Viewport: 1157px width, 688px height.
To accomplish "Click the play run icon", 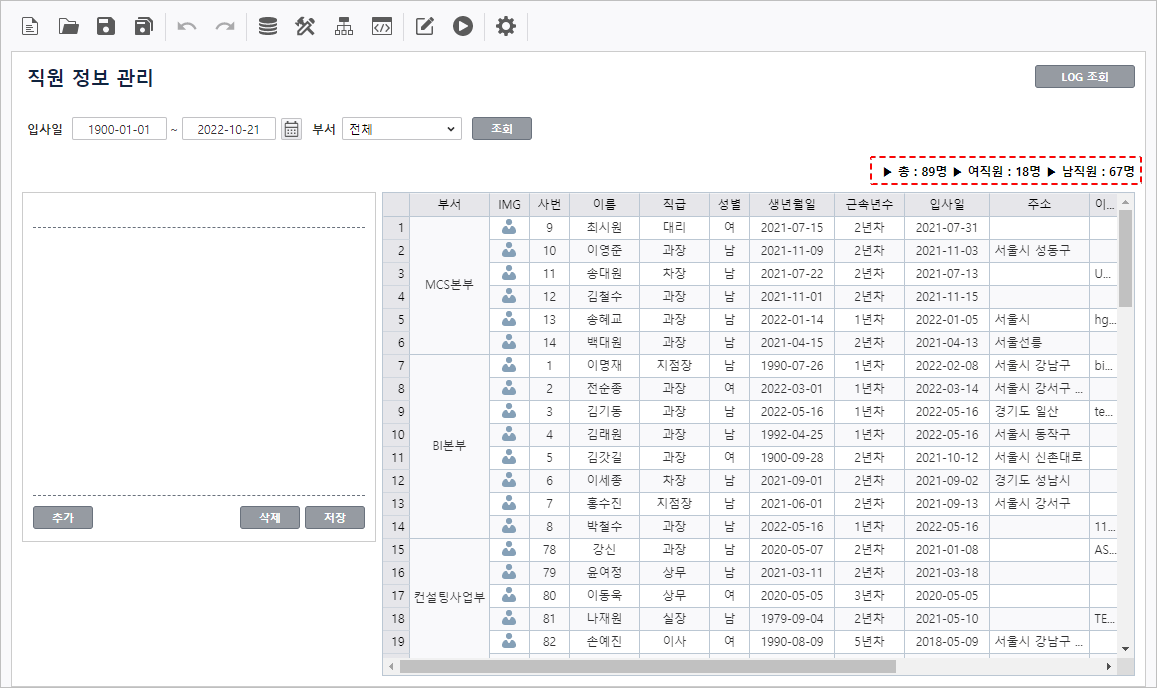I will coord(462,27).
